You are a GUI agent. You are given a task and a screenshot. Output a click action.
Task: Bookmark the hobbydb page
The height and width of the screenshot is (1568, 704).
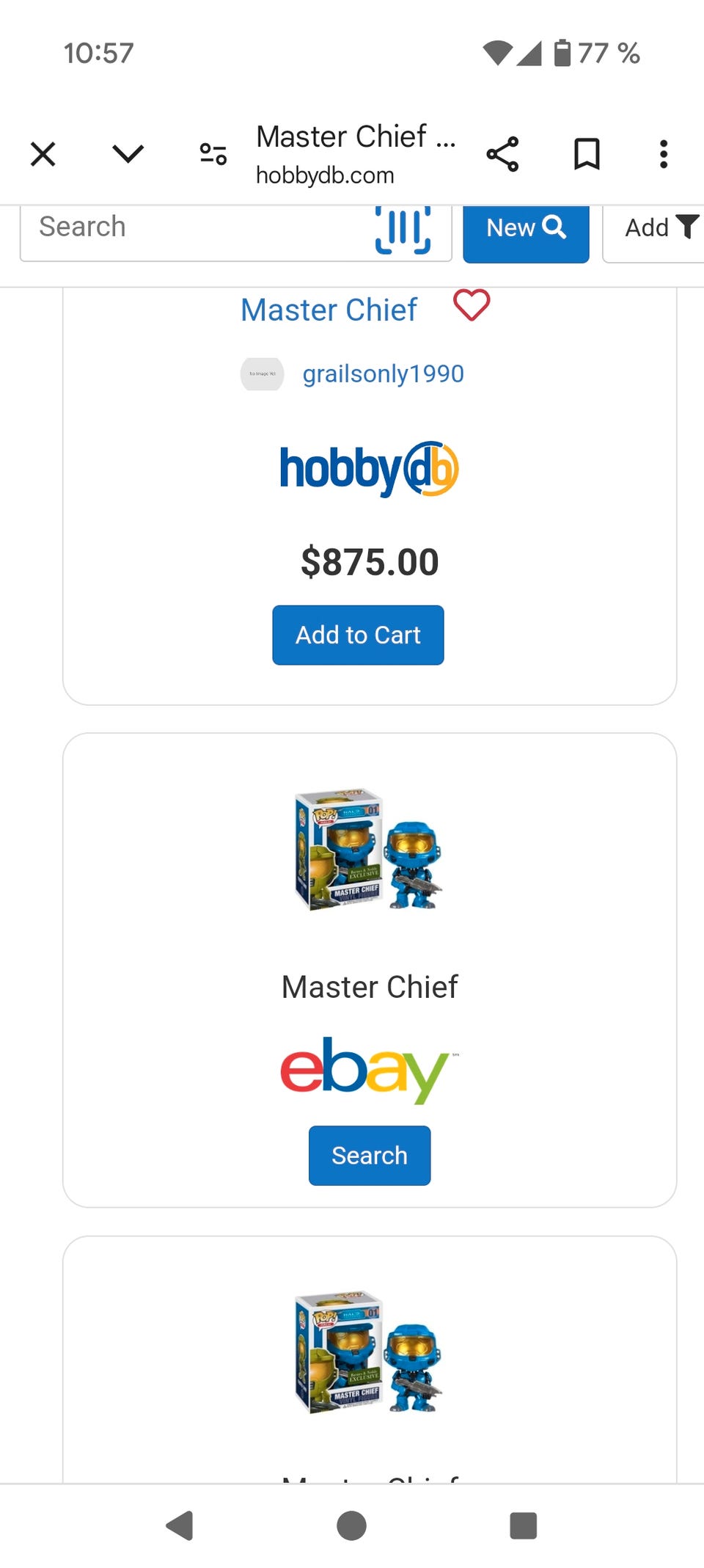[587, 154]
